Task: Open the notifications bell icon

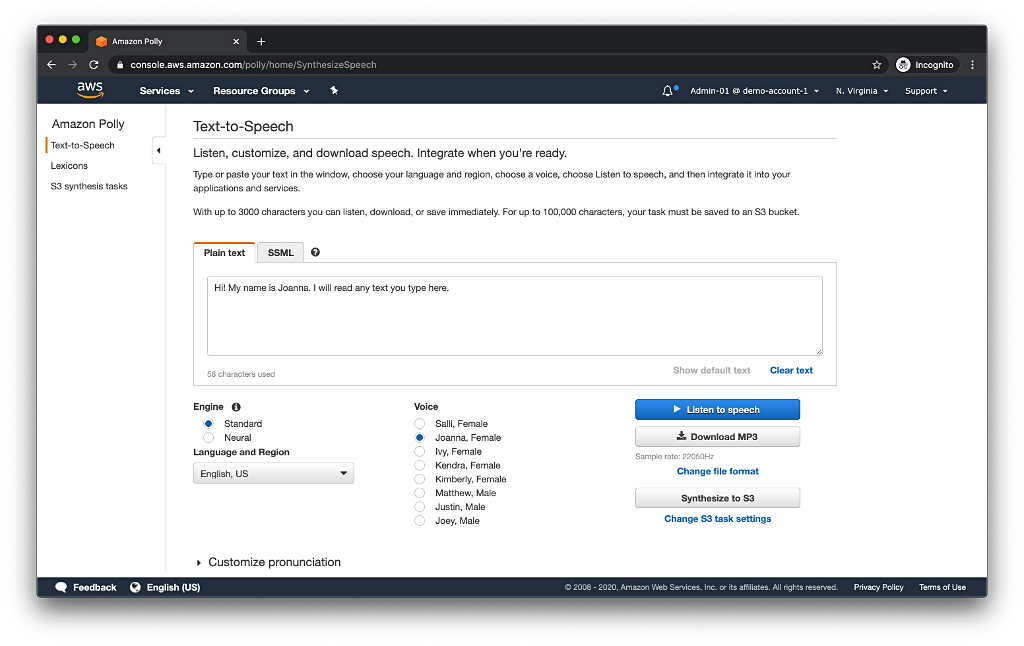Action: pyautogui.click(x=667, y=91)
